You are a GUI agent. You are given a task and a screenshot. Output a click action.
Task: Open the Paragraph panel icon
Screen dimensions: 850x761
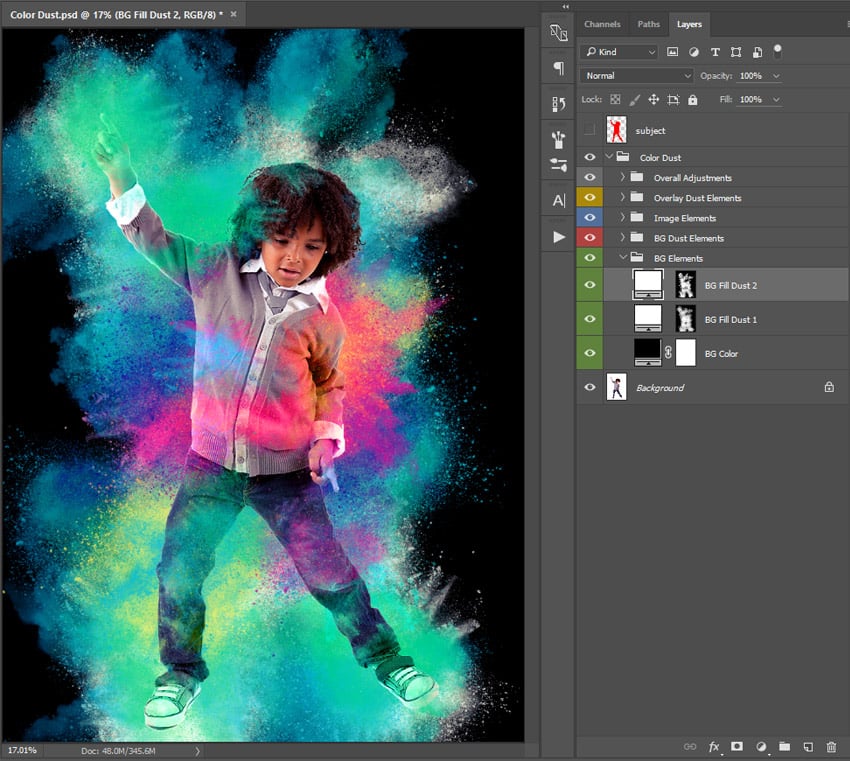click(x=558, y=68)
